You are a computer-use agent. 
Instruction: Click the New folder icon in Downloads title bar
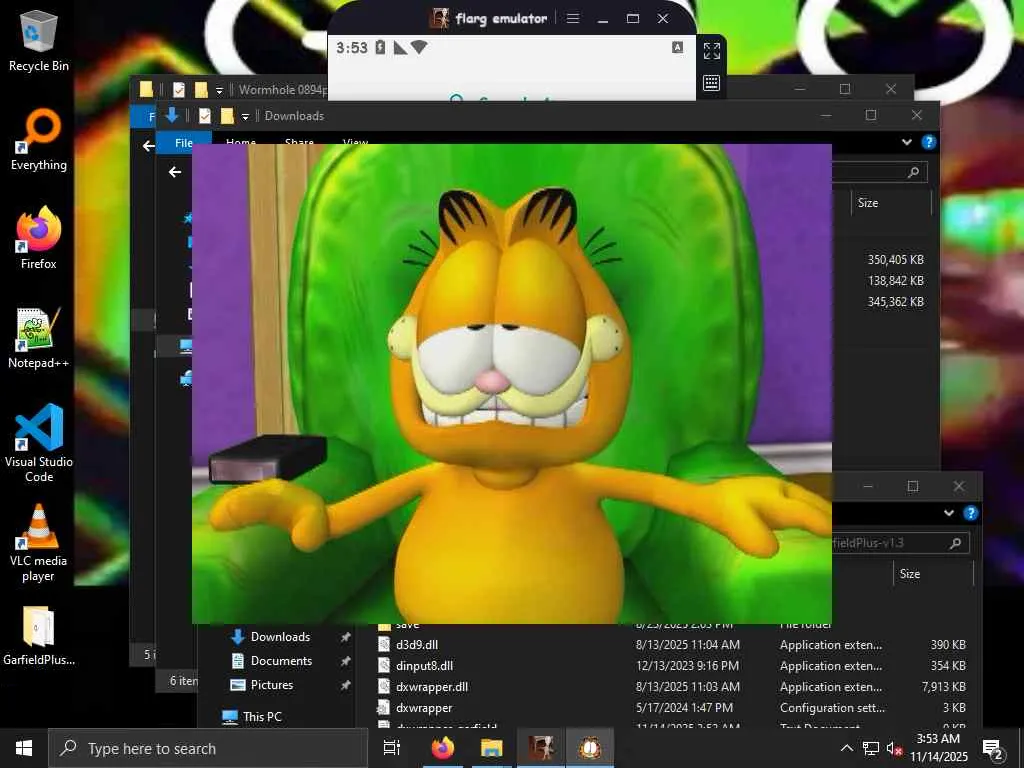(227, 116)
